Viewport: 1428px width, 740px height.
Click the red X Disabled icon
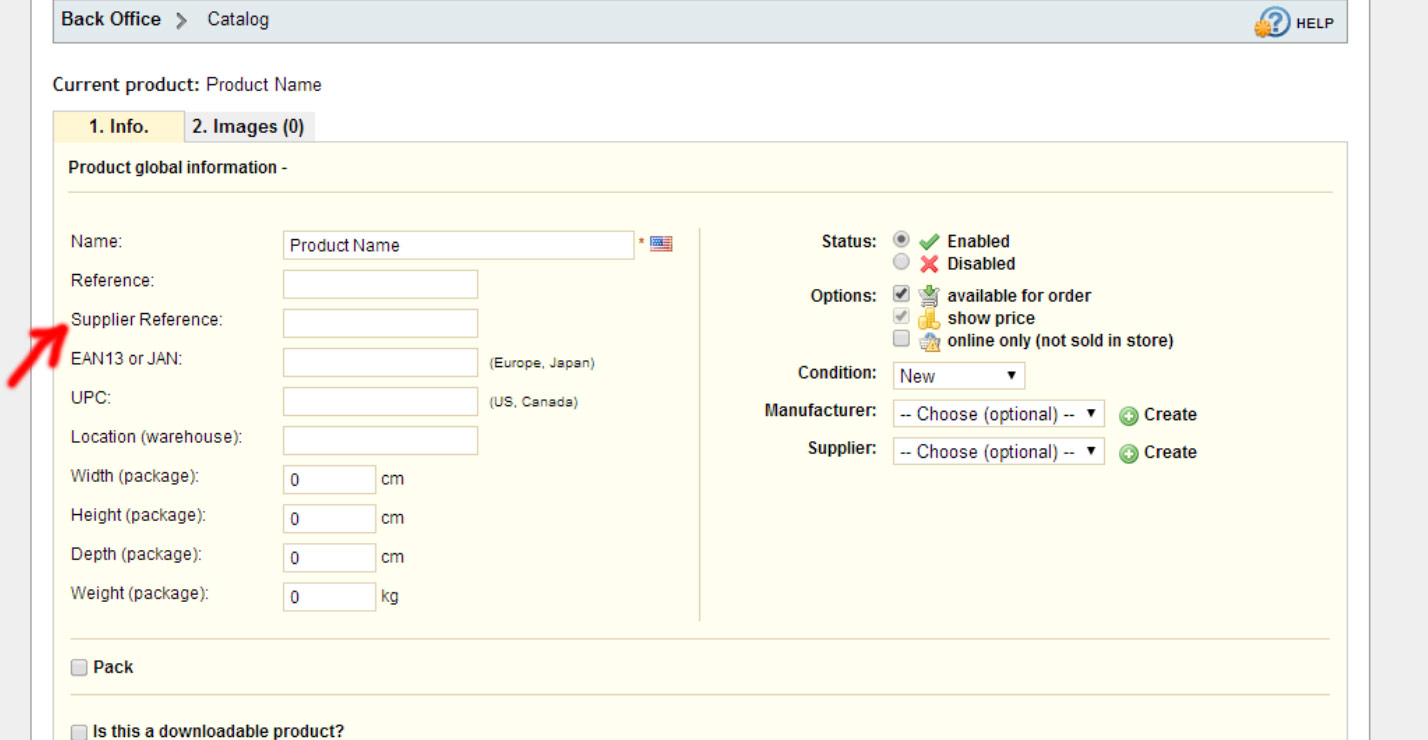[930, 264]
